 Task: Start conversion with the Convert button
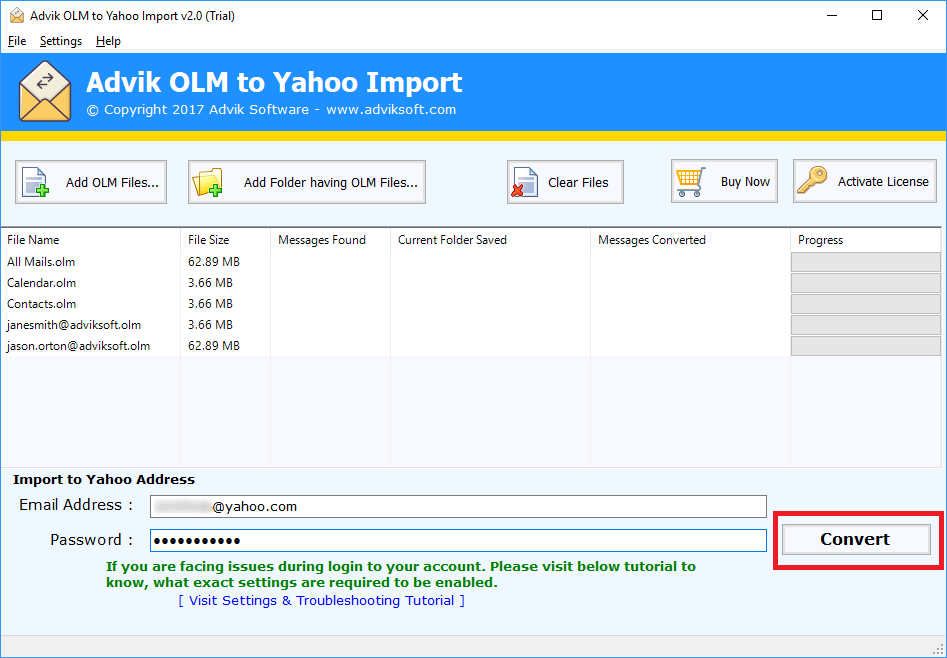tap(856, 539)
